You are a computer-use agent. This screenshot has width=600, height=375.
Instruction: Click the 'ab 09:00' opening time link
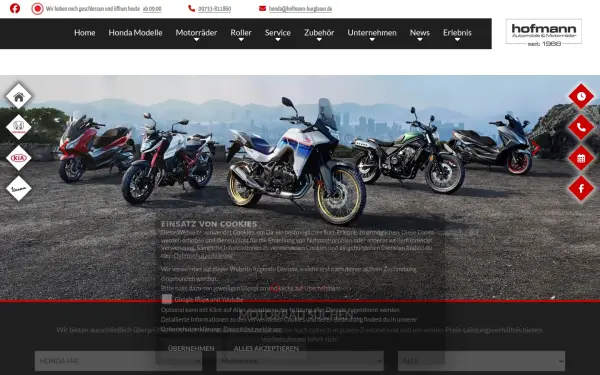click(x=152, y=8)
